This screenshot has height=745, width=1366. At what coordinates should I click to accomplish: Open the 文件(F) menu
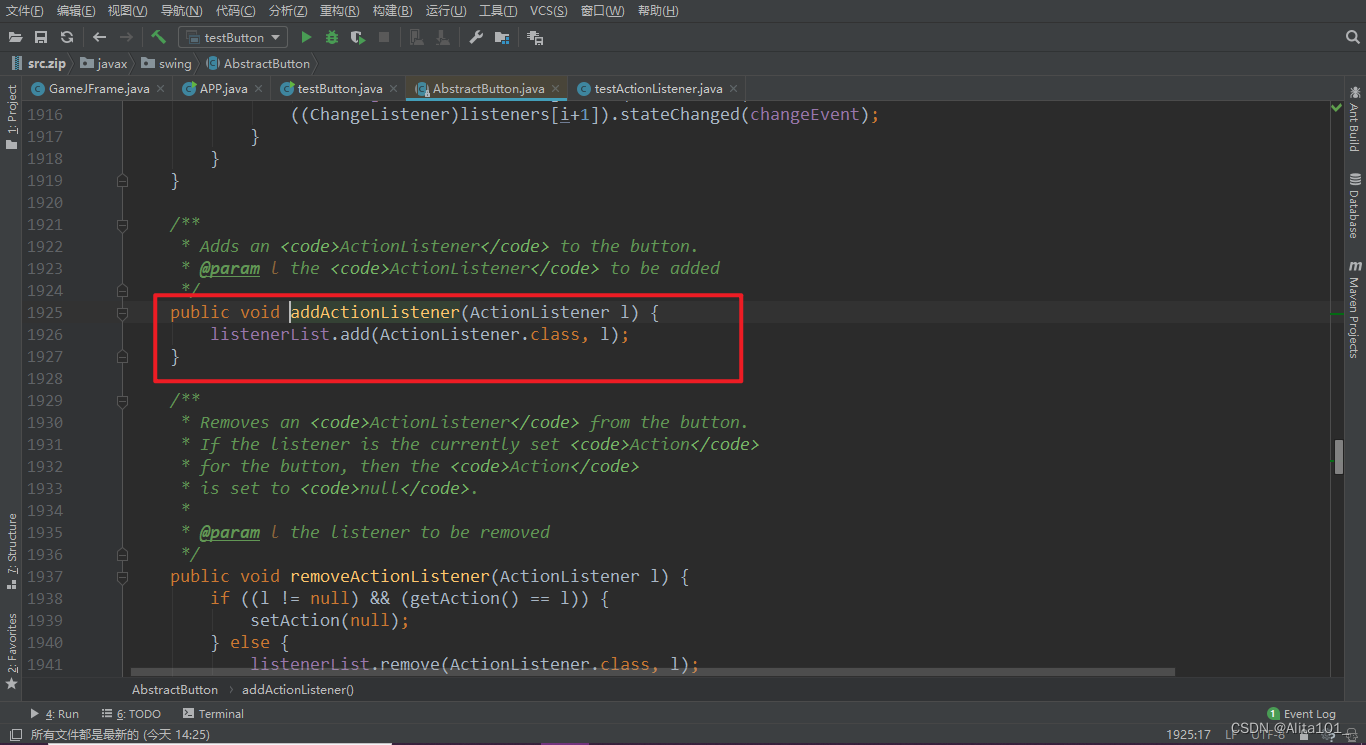pyautogui.click(x=25, y=11)
